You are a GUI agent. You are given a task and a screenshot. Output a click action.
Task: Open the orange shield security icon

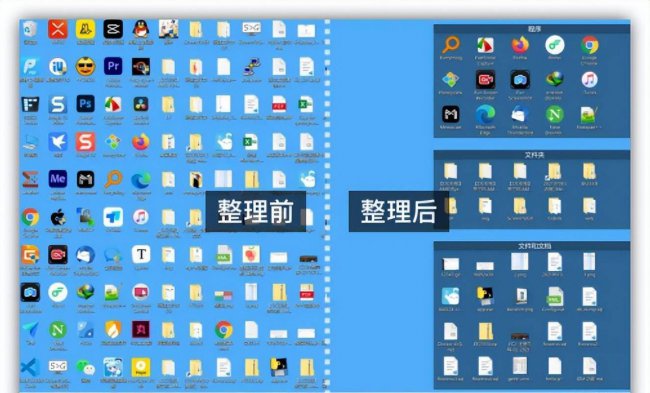[113, 330]
